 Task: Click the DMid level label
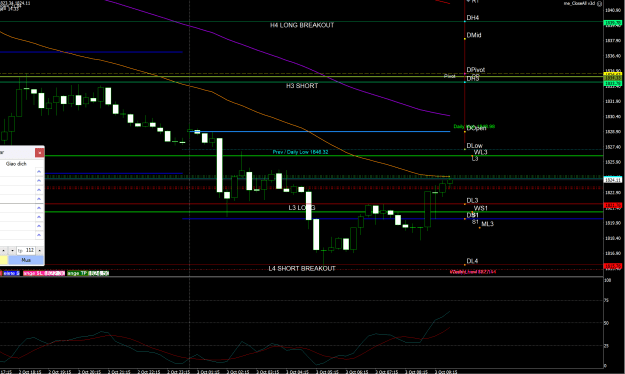474,35
